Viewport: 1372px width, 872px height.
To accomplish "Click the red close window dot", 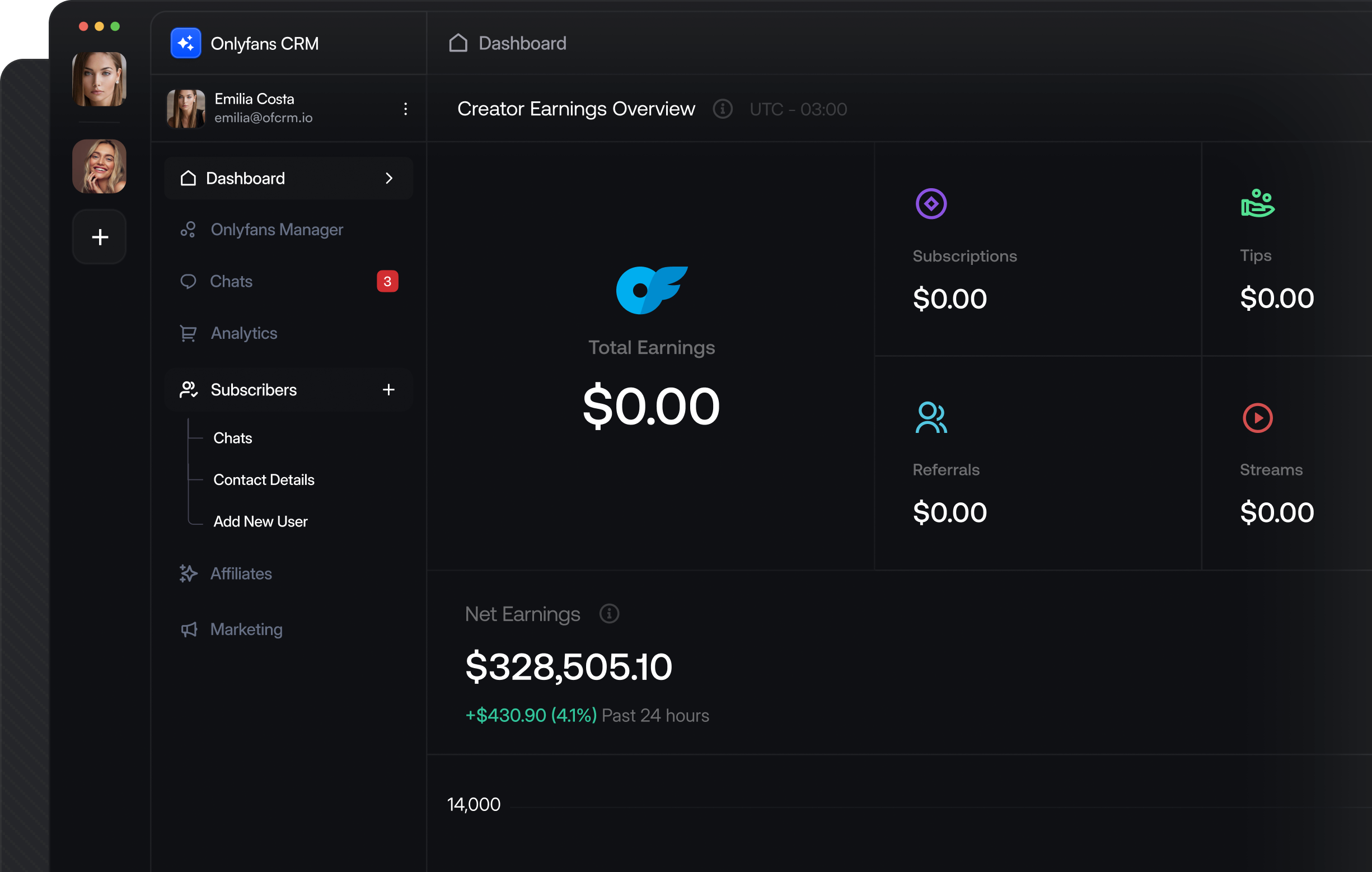I will point(83,26).
